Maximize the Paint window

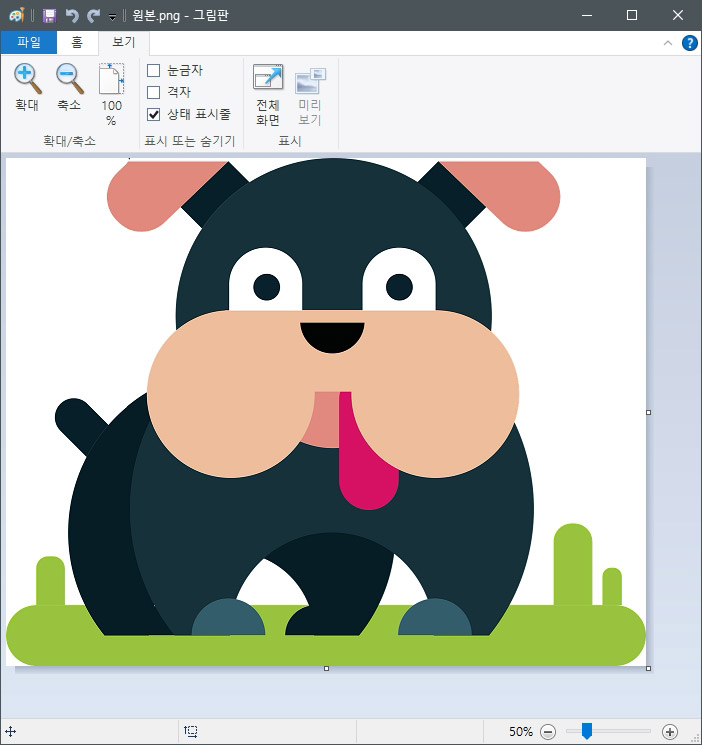tap(632, 15)
